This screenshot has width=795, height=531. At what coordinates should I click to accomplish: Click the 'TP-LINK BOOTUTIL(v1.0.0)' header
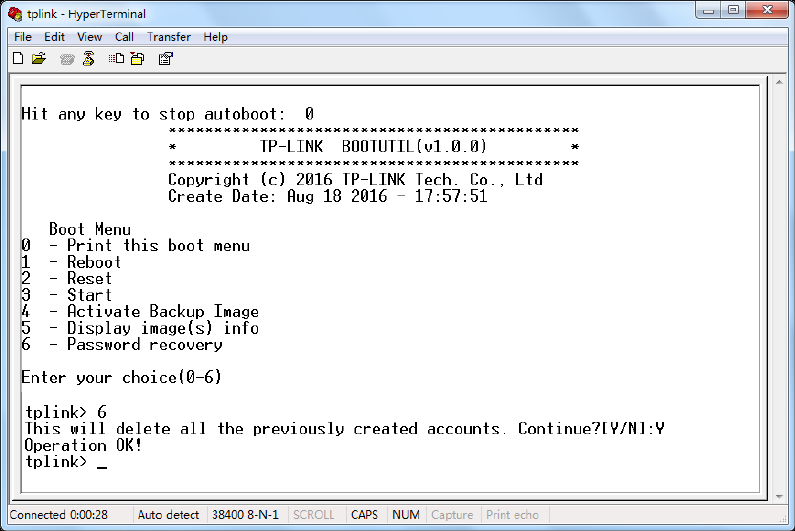click(373, 147)
